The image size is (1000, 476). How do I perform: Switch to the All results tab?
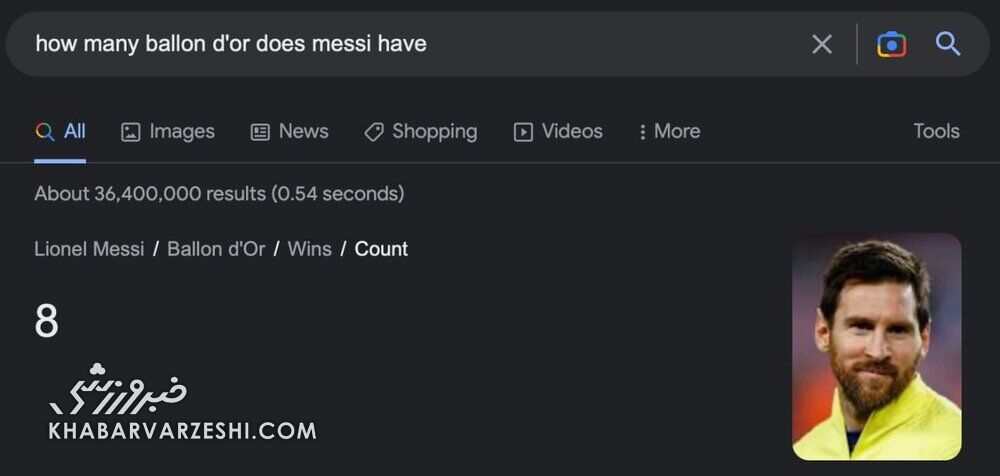60,132
